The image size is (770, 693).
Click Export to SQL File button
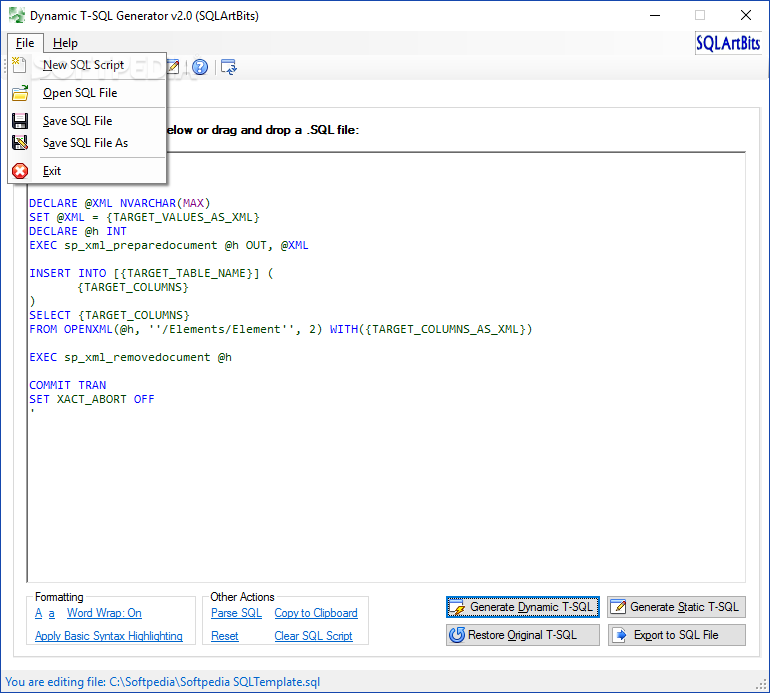677,635
